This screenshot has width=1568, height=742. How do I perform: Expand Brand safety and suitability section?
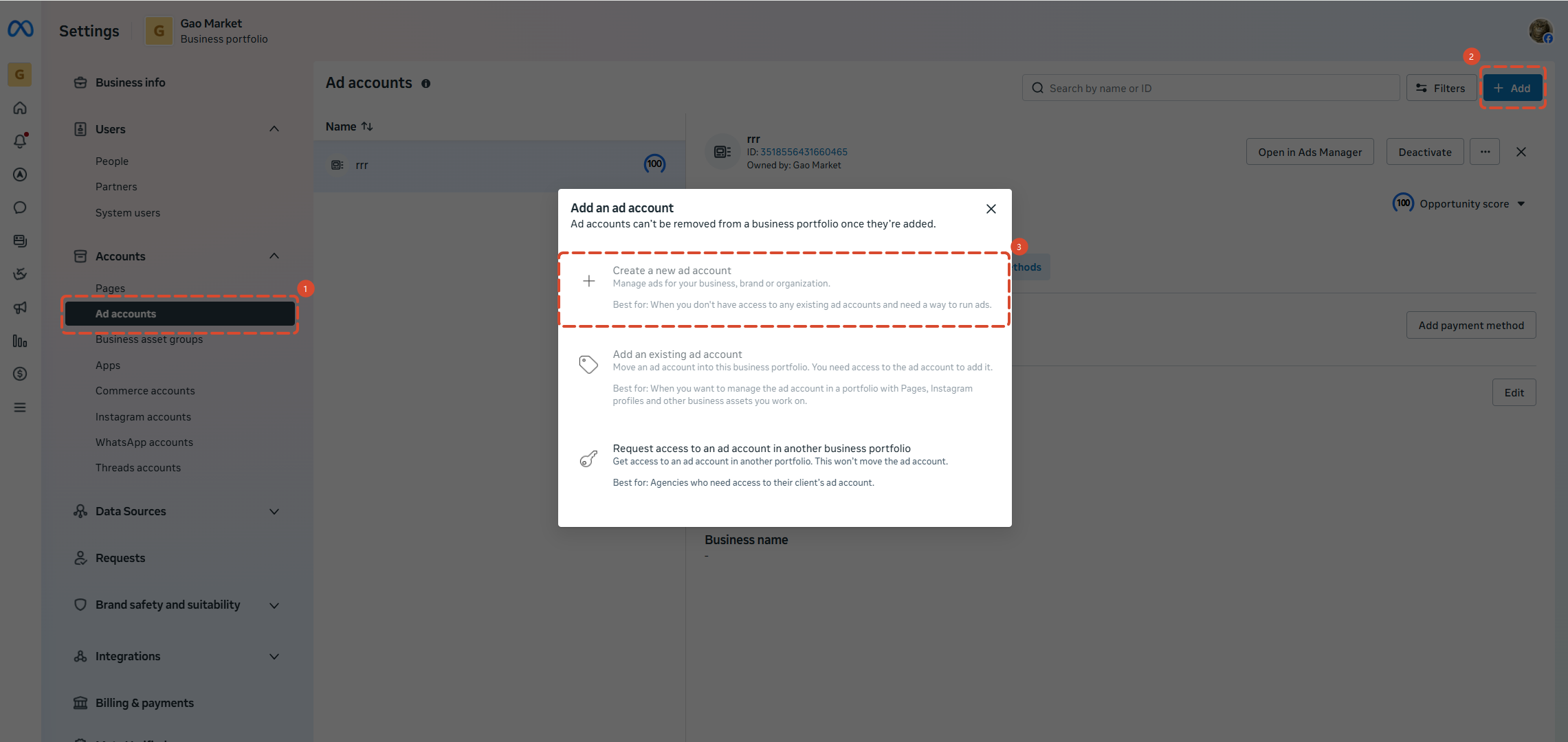point(274,605)
